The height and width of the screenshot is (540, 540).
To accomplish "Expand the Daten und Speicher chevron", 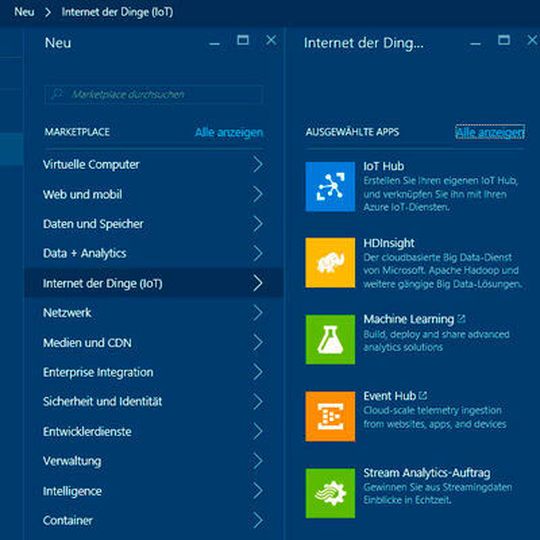I will [x=258, y=224].
